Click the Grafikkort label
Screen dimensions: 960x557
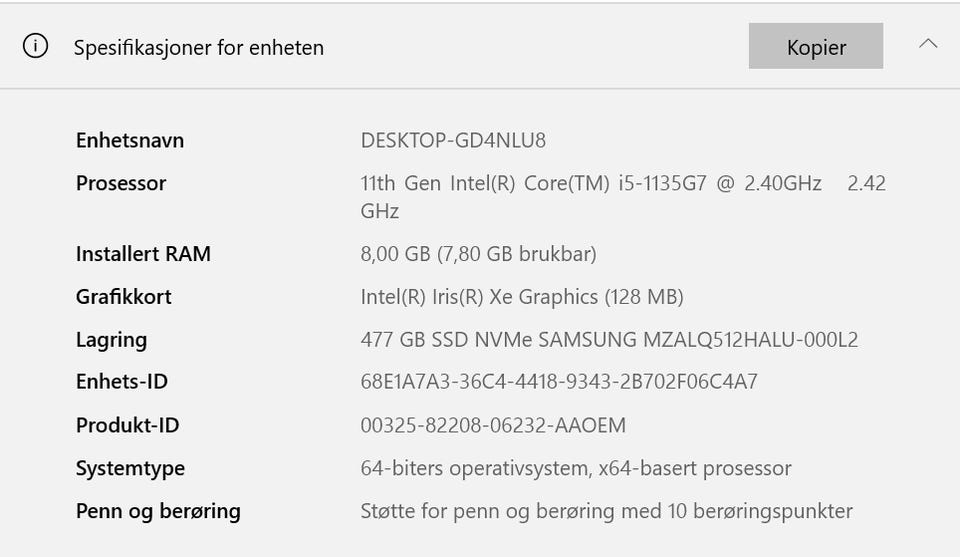click(x=123, y=297)
